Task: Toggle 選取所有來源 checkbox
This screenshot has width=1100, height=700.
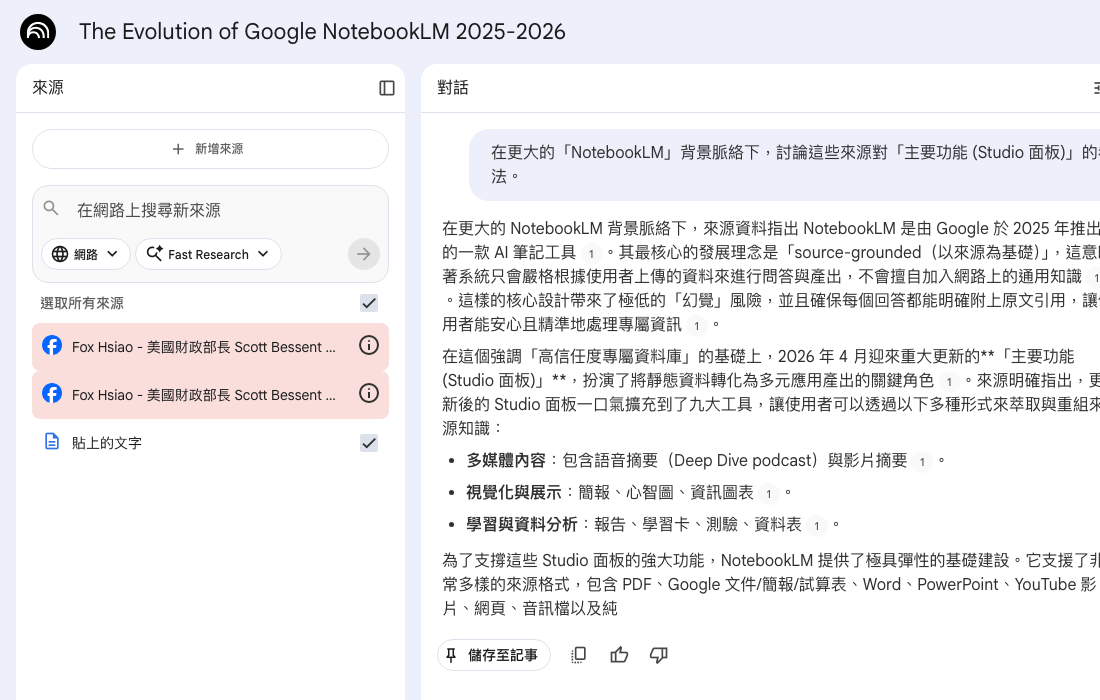Action: [369, 303]
